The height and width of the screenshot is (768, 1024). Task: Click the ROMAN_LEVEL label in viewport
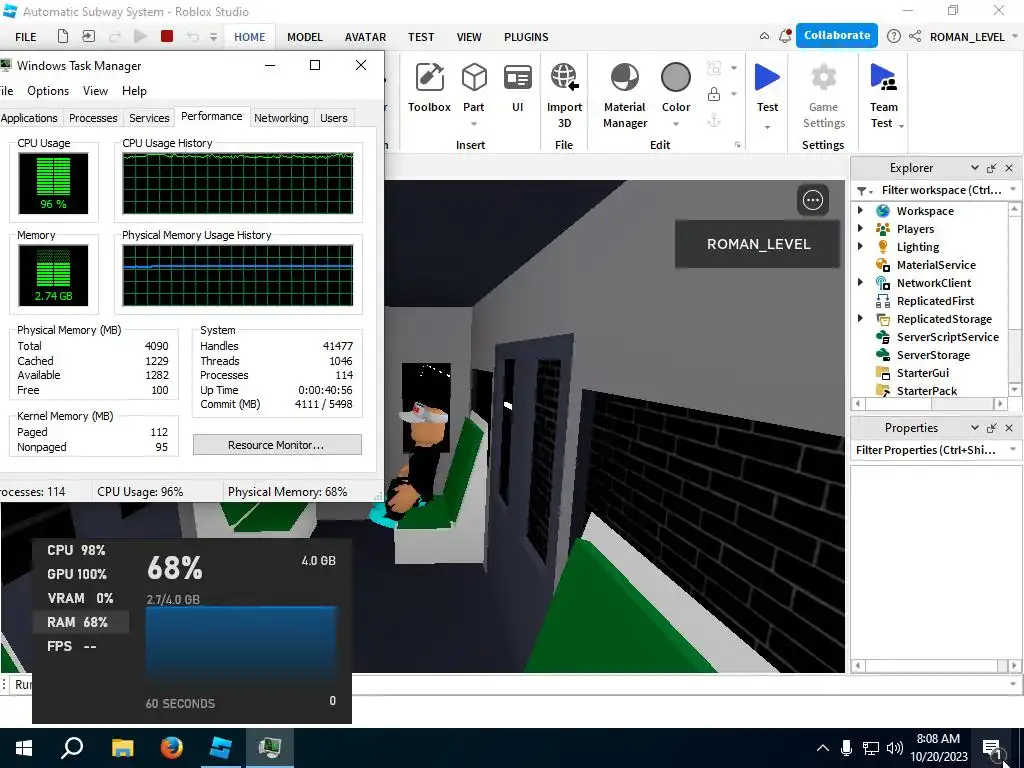(758, 244)
